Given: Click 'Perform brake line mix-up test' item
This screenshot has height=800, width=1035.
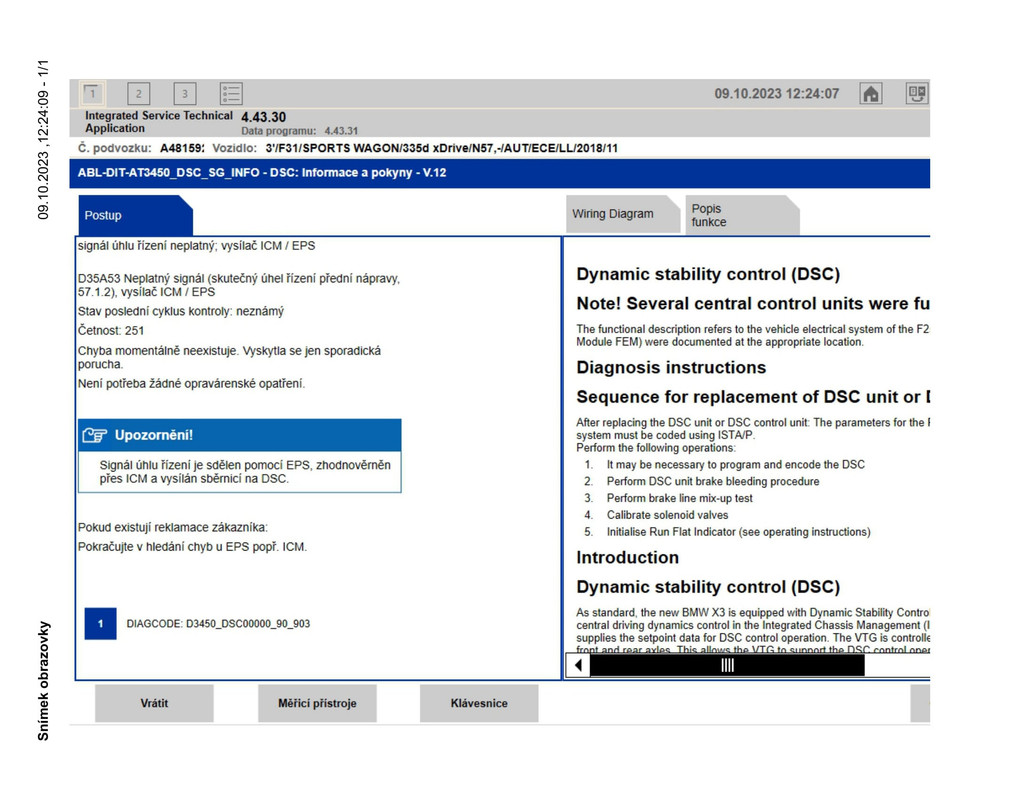Looking at the screenshot, I should pos(679,498).
